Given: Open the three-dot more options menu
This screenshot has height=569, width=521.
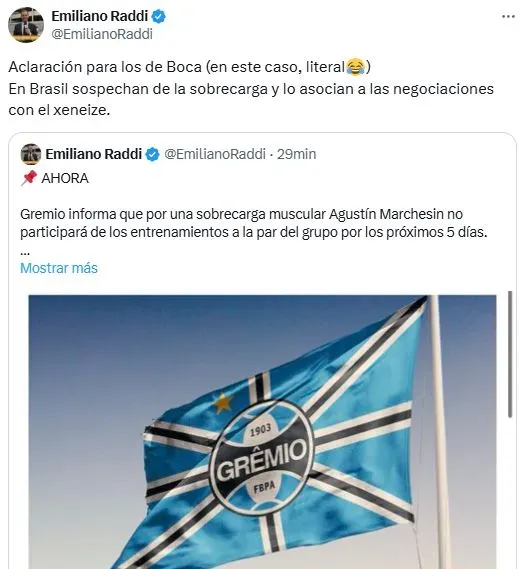Looking at the screenshot, I should click(x=508, y=17).
